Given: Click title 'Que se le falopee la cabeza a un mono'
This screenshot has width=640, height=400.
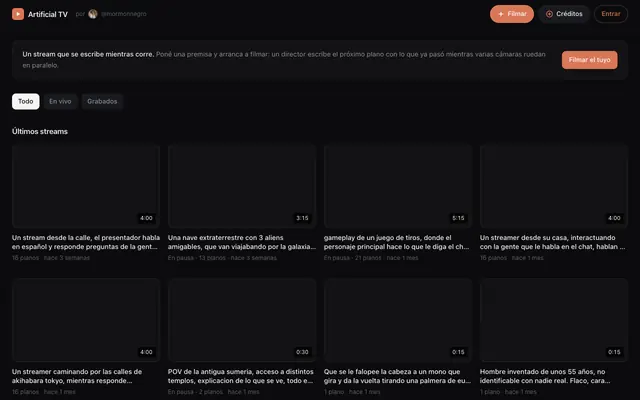Looking at the screenshot, I should click(x=398, y=376).
